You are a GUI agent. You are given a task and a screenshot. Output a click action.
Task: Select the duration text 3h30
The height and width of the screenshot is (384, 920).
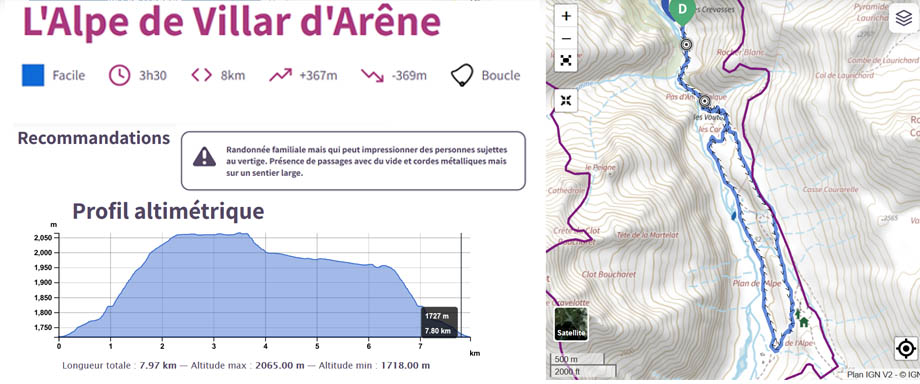point(153,76)
